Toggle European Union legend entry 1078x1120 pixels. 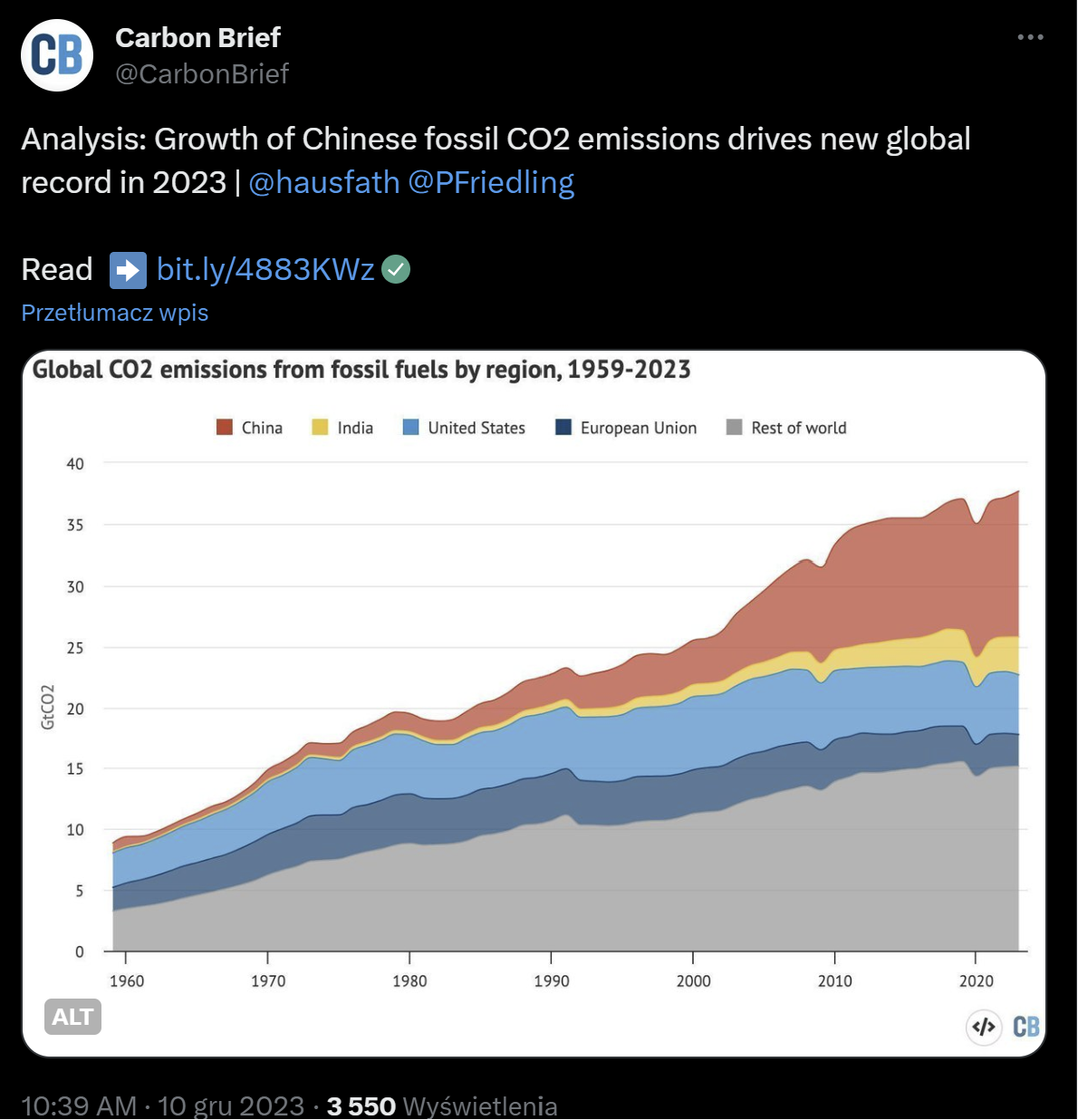(x=626, y=428)
